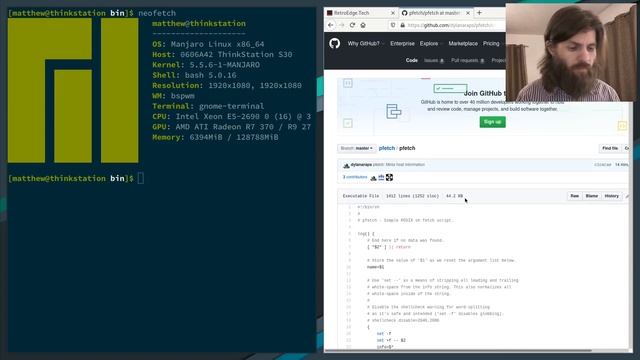Click the GitHub octocat logo
This screenshot has height=360, width=640.
click(x=335, y=43)
